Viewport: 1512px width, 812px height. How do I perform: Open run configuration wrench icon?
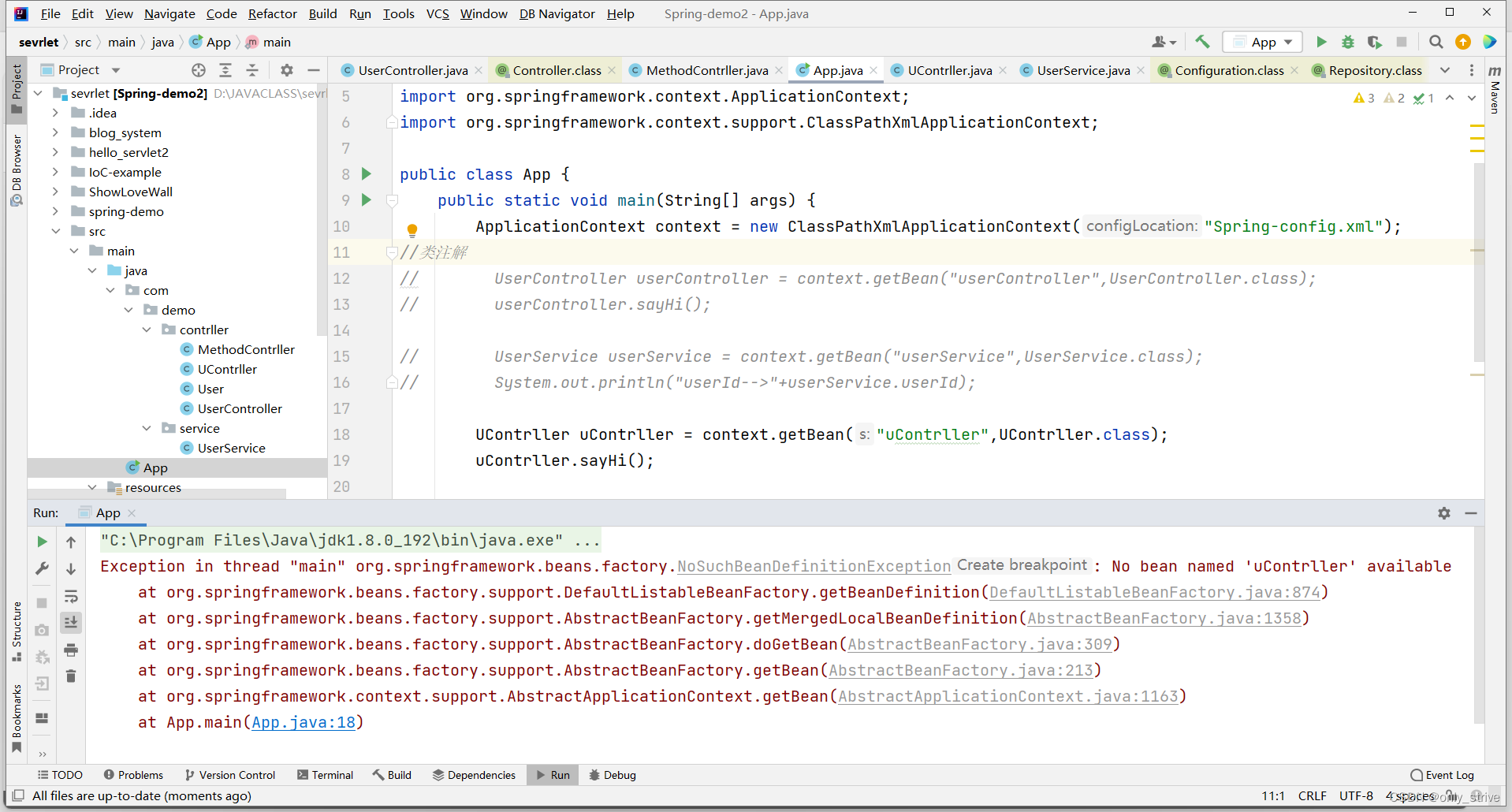pos(43,568)
